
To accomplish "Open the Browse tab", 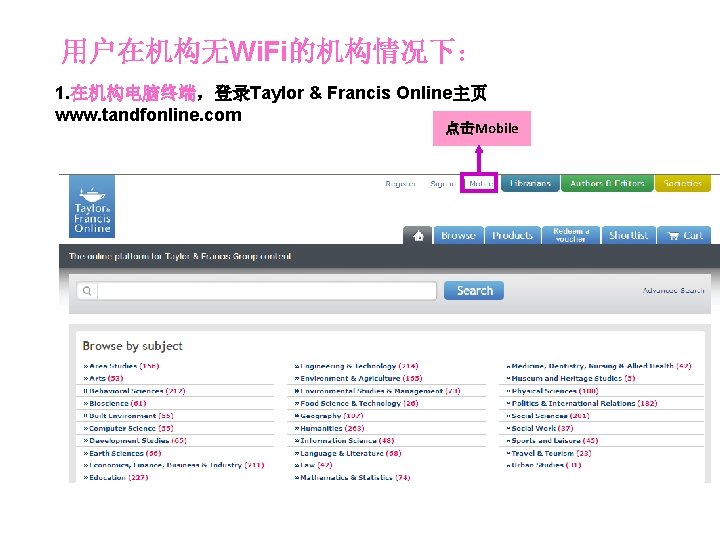I will point(458,236).
